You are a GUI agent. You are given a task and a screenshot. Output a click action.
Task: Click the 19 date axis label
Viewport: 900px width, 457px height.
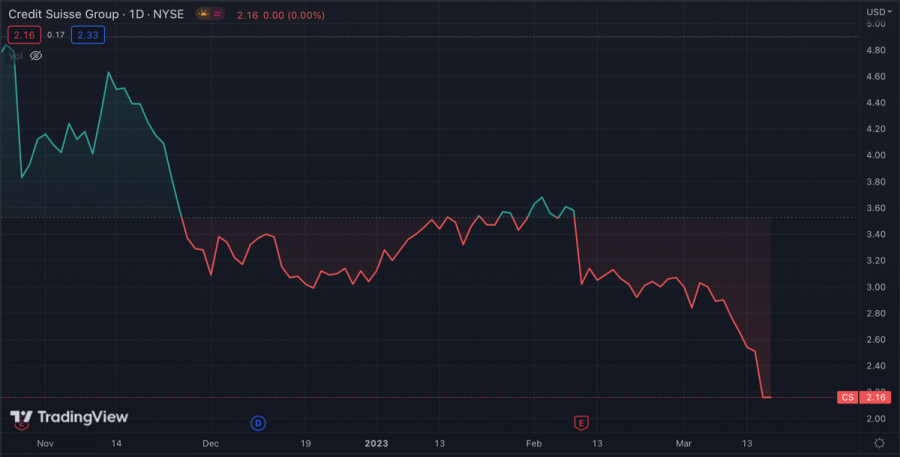(305, 444)
